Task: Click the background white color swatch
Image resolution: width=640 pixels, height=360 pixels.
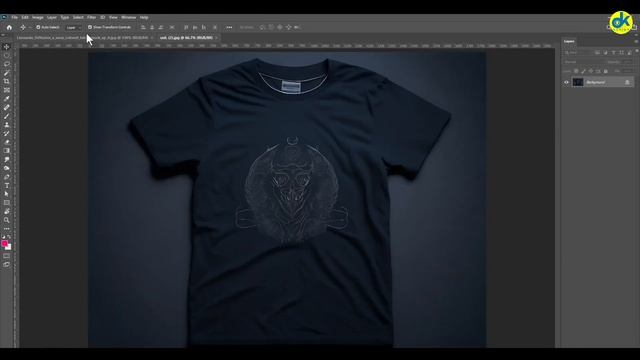Action: click(x=9, y=248)
